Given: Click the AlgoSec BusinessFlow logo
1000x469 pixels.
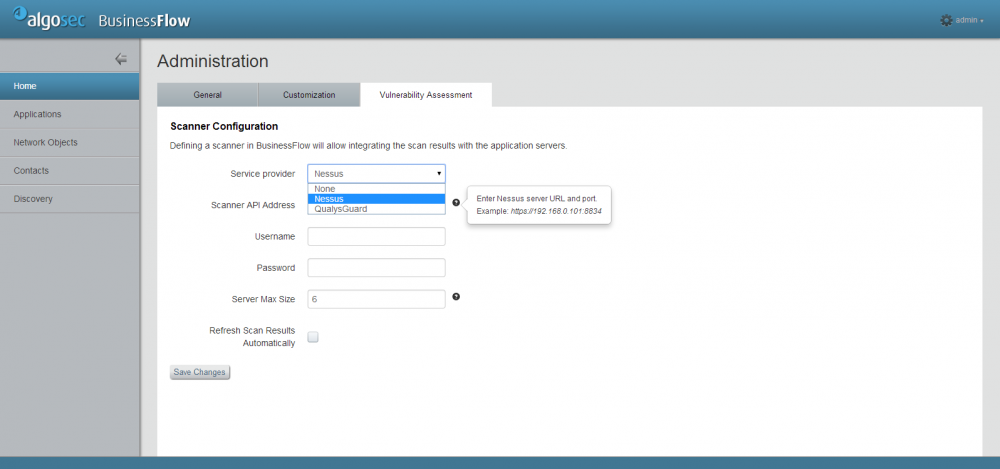Looking at the screenshot, I should (x=102, y=20).
